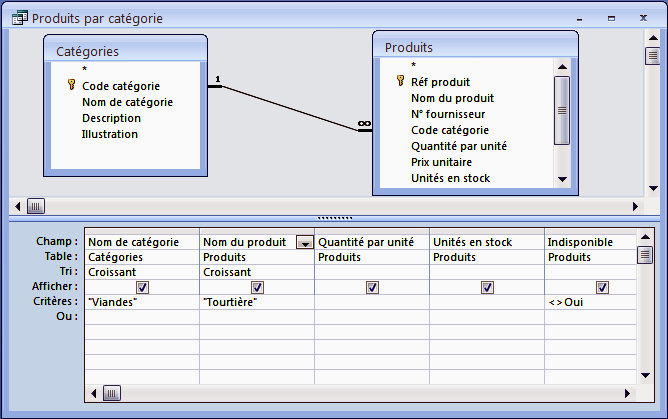This screenshot has width=668, height=419.
Task: Select Unités en stock in Produits table
Action: (x=450, y=178)
